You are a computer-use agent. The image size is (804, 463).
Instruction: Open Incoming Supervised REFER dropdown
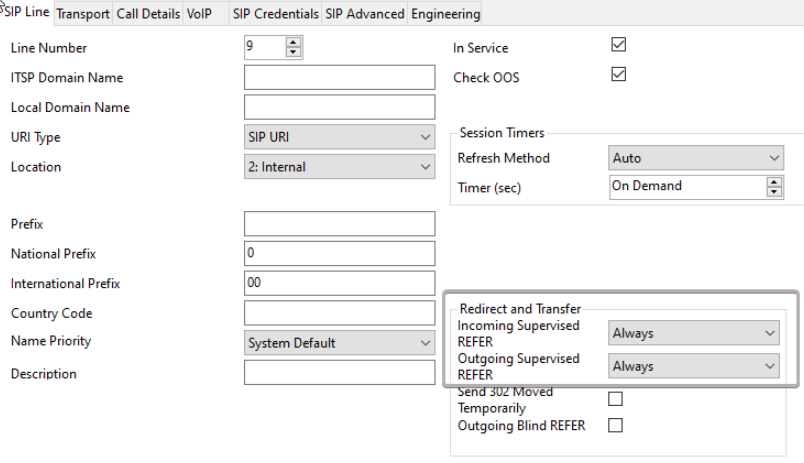(694, 333)
